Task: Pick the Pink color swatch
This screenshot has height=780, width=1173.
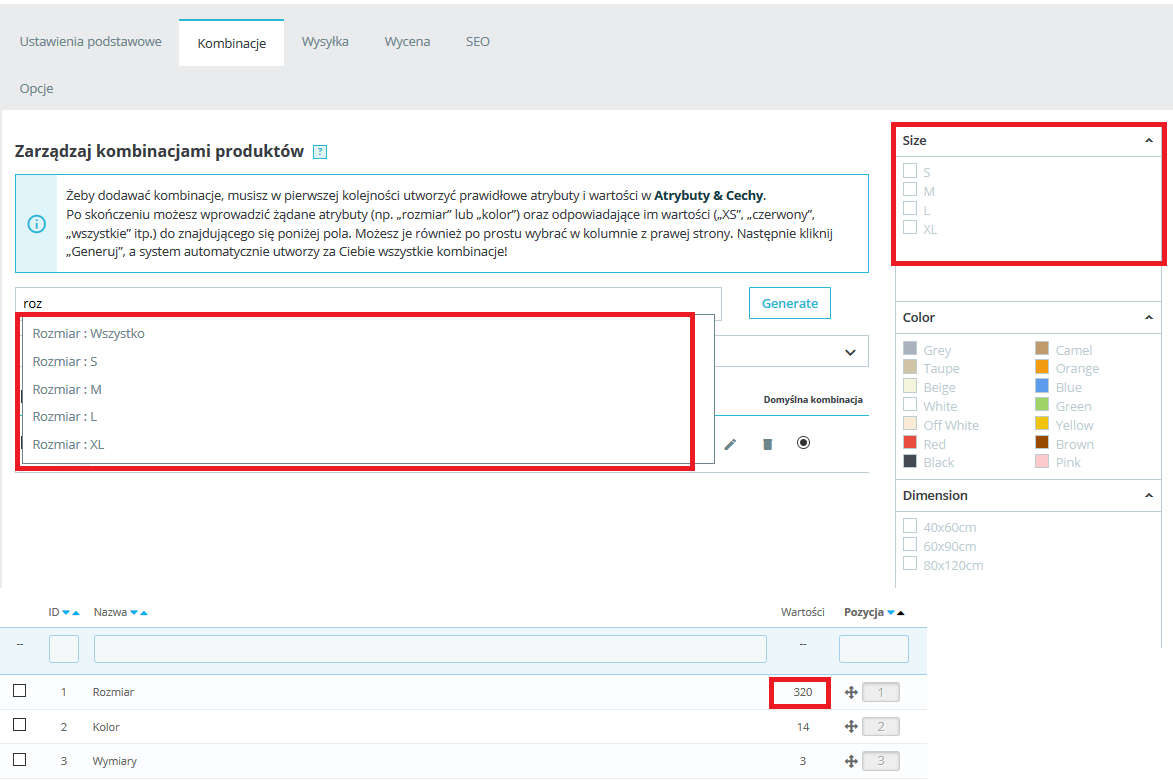Action: click(x=1042, y=461)
